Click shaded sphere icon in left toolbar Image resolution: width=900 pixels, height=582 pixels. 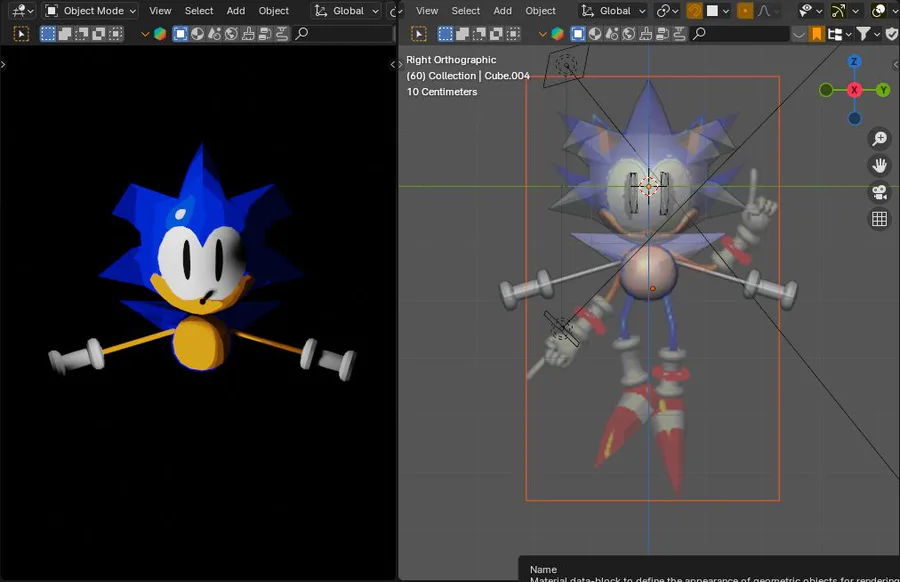click(197, 34)
